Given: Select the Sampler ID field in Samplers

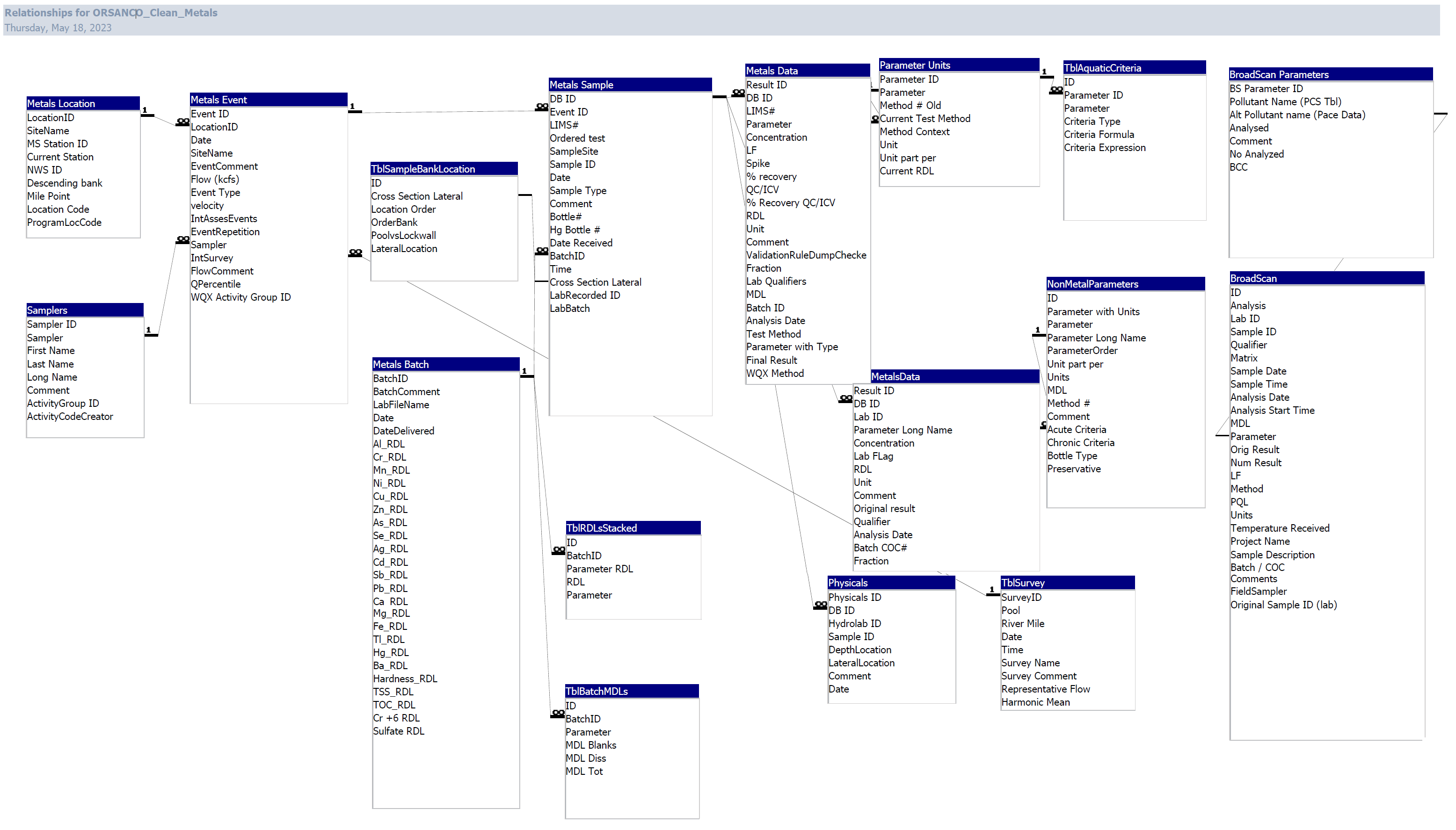Looking at the screenshot, I should coord(51,325).
